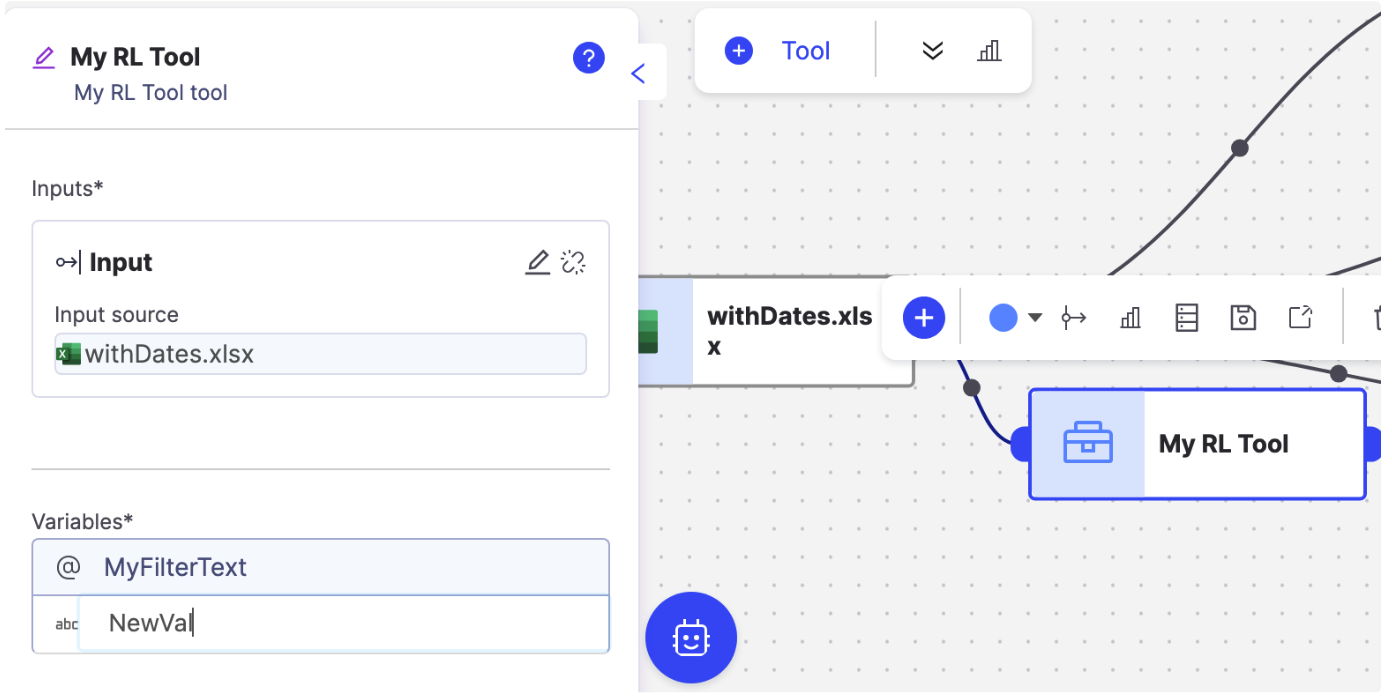Click the bar chart icon on node toolbar
This screenshot has width=1392, height=700.
coord(1130,318)
